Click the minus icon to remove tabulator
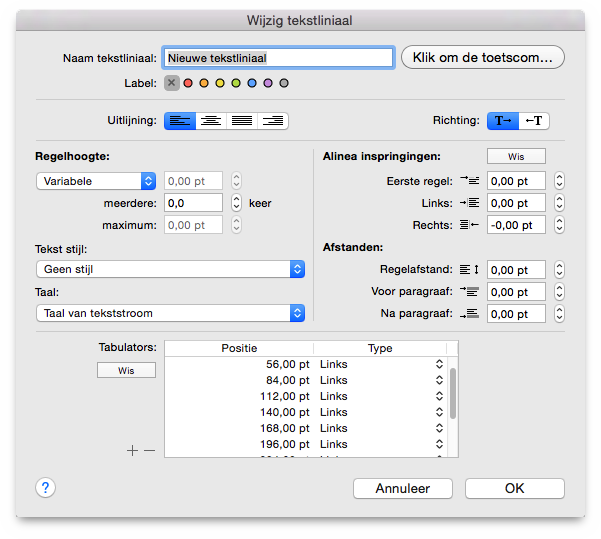Screen dimensions: 601x539 pyautogui.click(x=149, y=450)
